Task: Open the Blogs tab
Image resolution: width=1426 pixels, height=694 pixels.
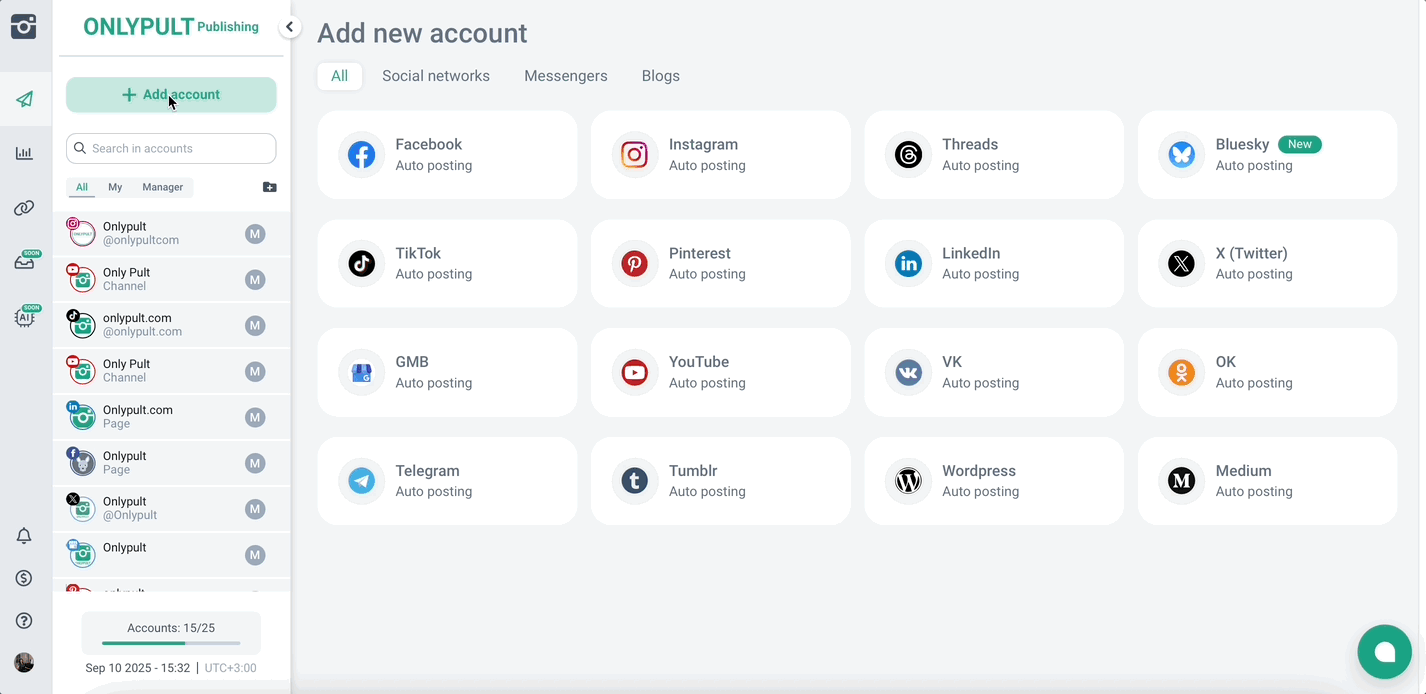Action: point(660,75)
